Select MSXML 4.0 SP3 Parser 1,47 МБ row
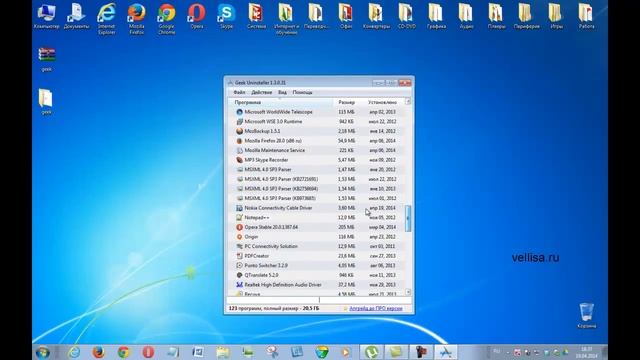This screenshot has width=640, height=360. pos(316,169)
